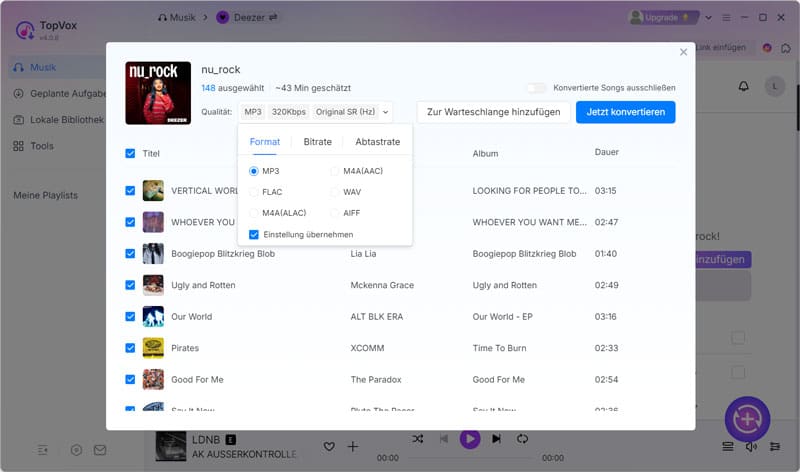
Task: Open the user avatar L
Action: (x=774, y=86)
